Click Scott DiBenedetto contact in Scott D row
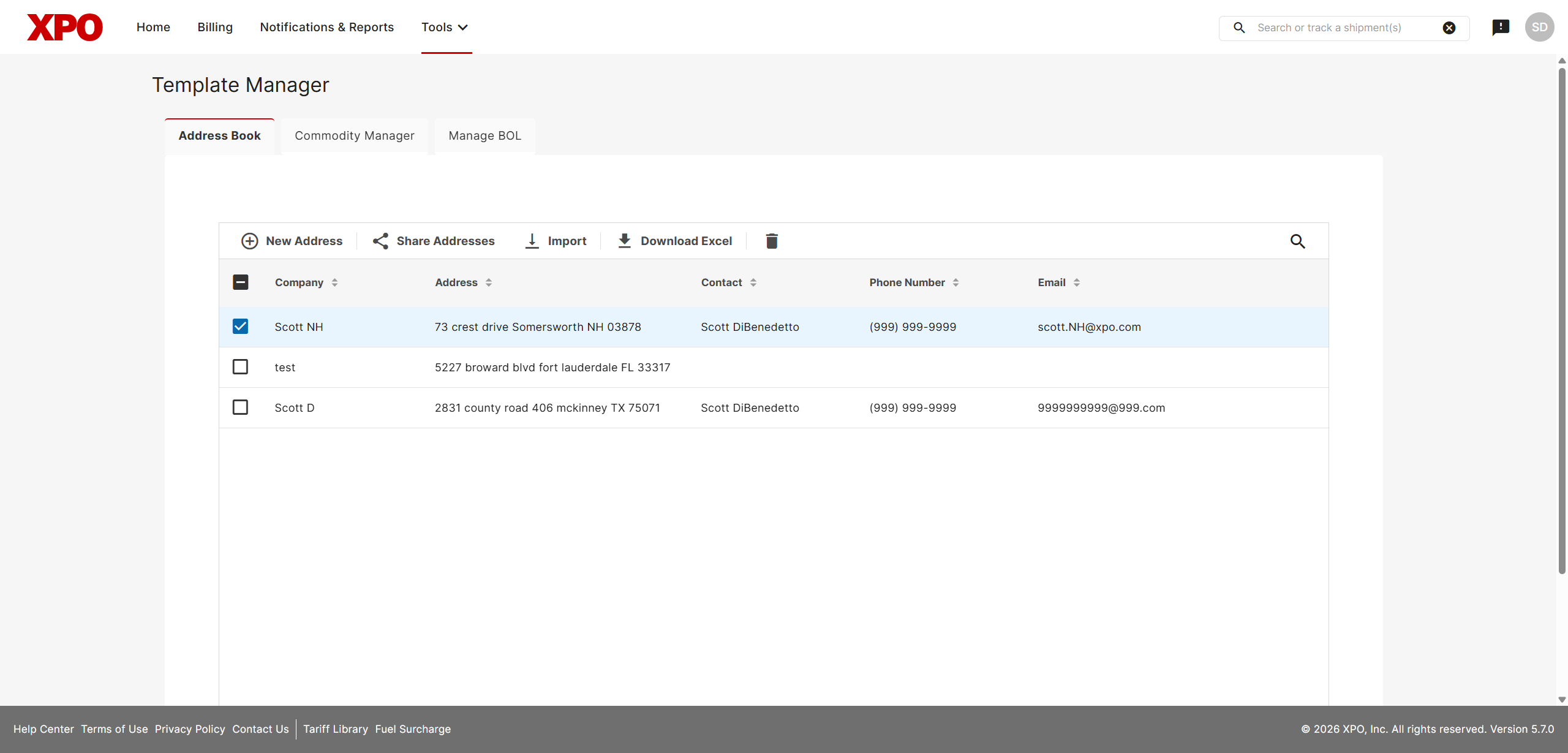 click(750, 408)
